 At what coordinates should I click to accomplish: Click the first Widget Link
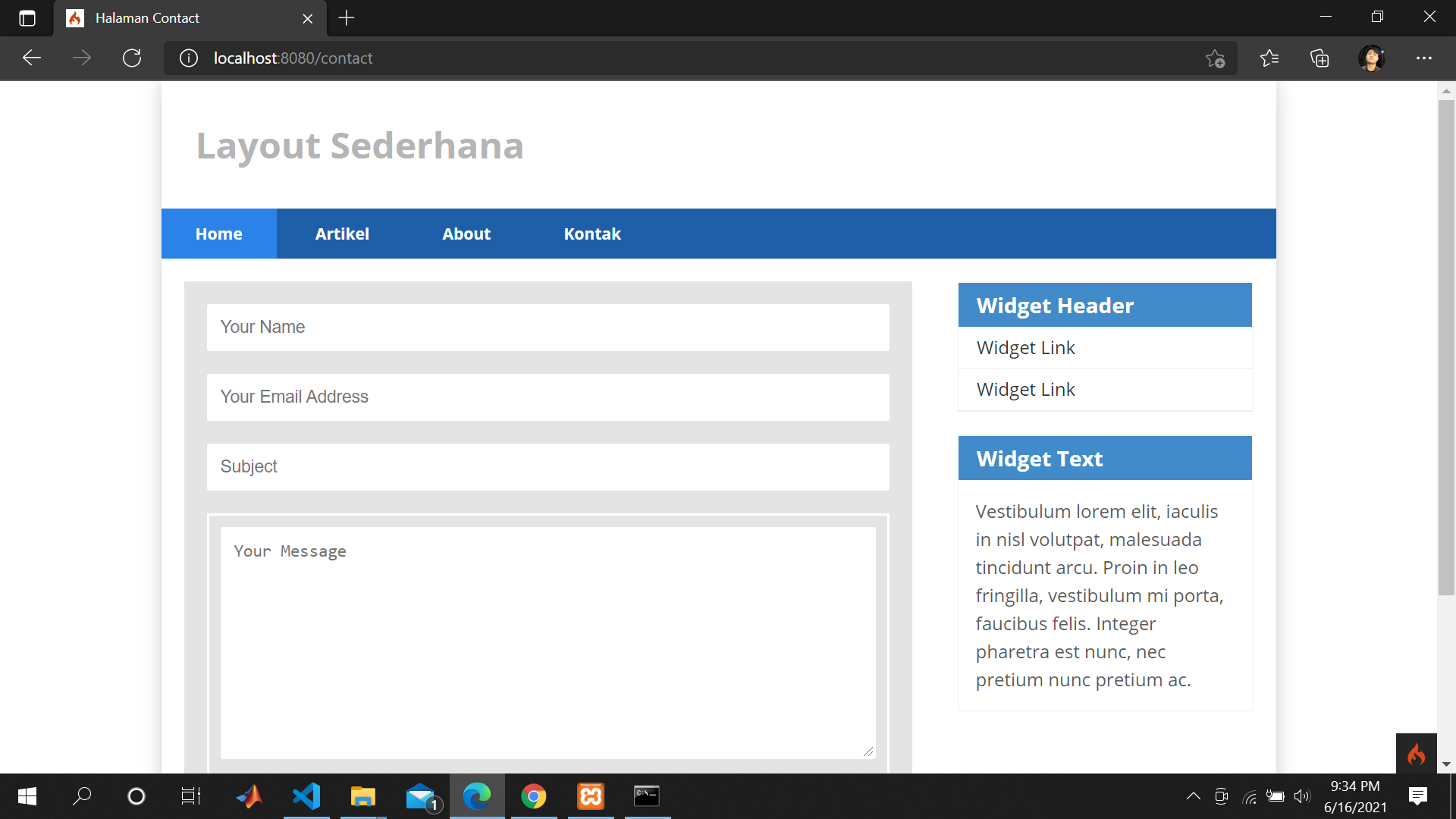coord(1025,347)
